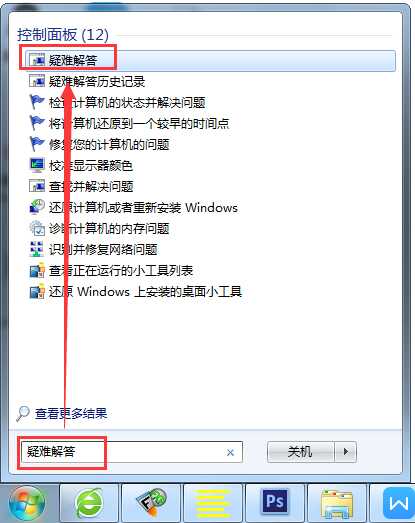415x523 pixels.
Task: Open 诊断计算机的内存问题 result
Action: [99, 228]
